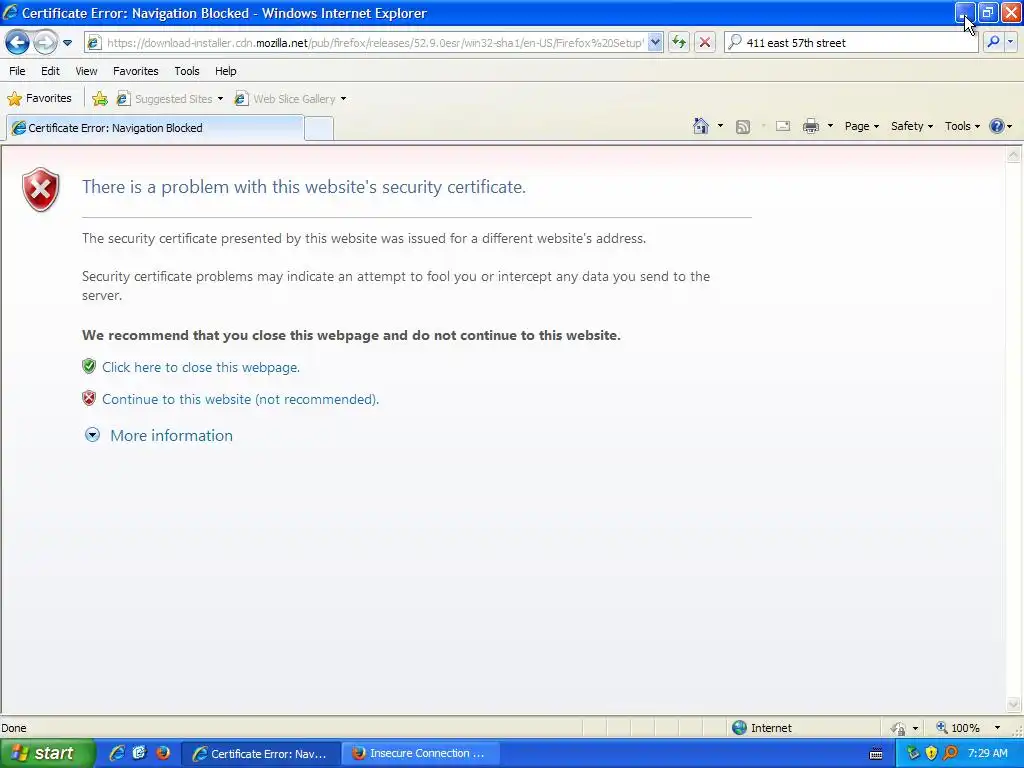This screenshot has height=768, width=1024.
Task: Click the orange magnifier tray icon
Action: [x=950, y=753]
